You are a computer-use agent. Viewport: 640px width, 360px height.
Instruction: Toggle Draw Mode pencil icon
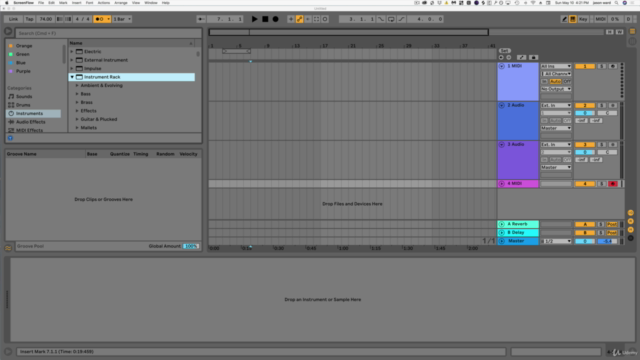(564, 19)
